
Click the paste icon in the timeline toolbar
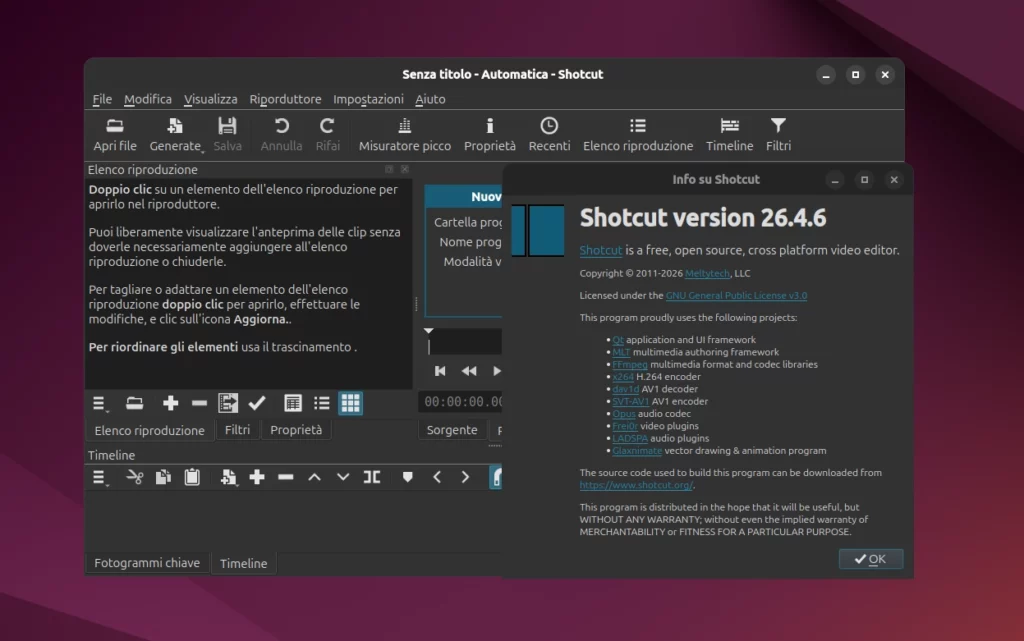(x=193, y=477)
